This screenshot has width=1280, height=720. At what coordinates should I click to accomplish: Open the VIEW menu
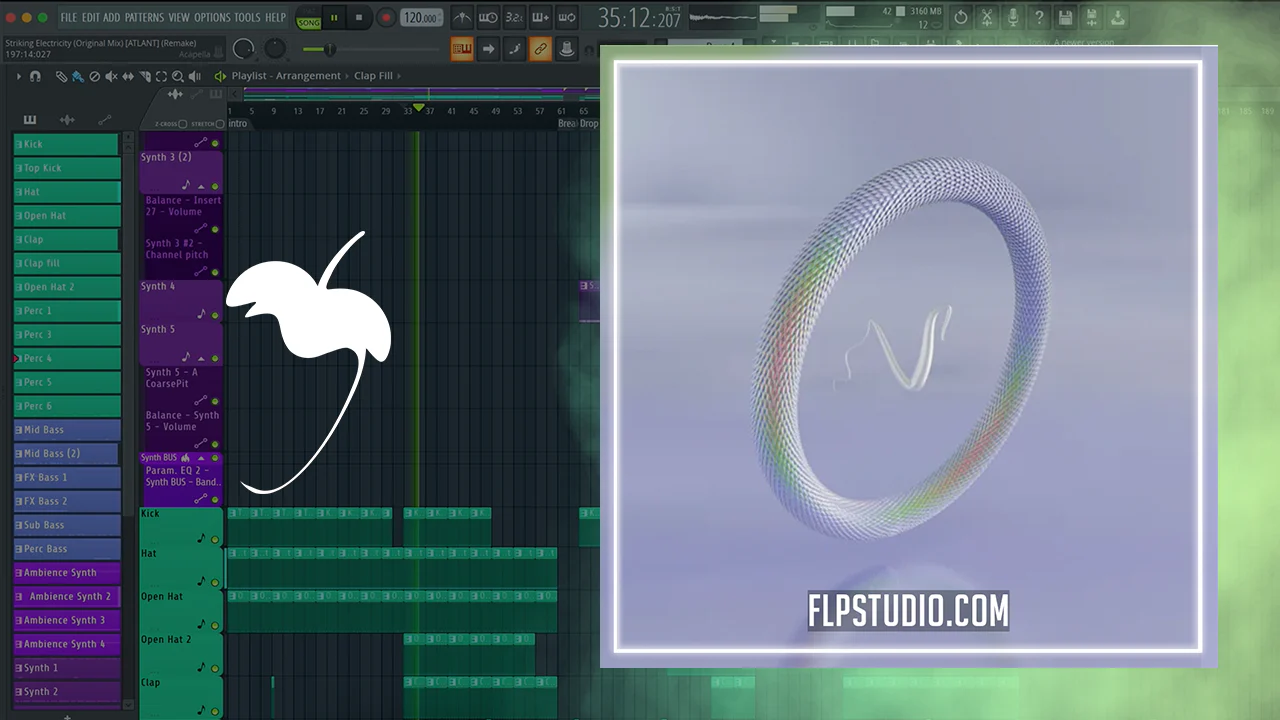(x=179, y=18)
